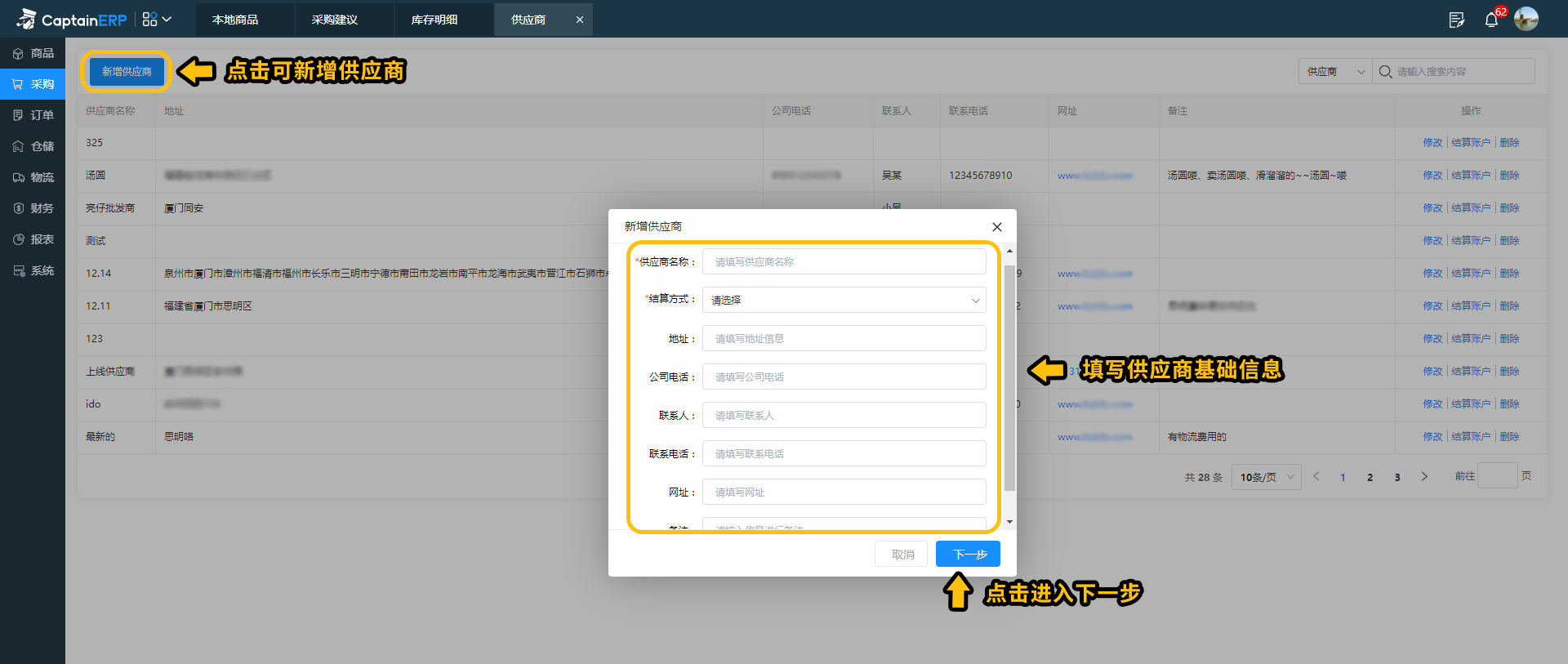
Task: Go to next page arrow
Action: (x=1424, y=477)
